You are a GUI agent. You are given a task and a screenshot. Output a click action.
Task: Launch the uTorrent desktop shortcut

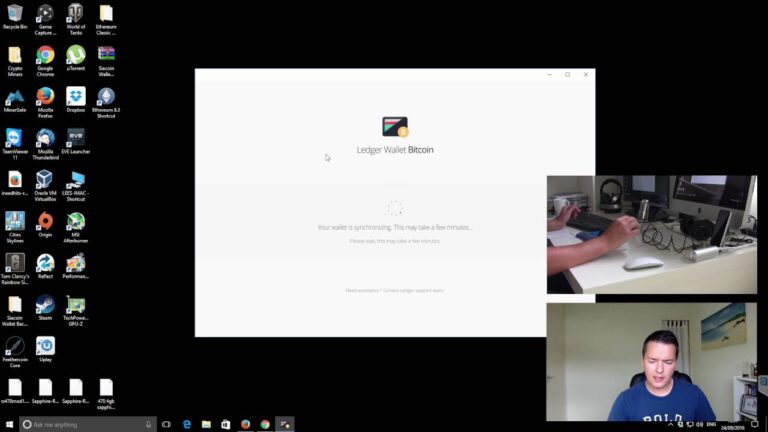point(76,55)
